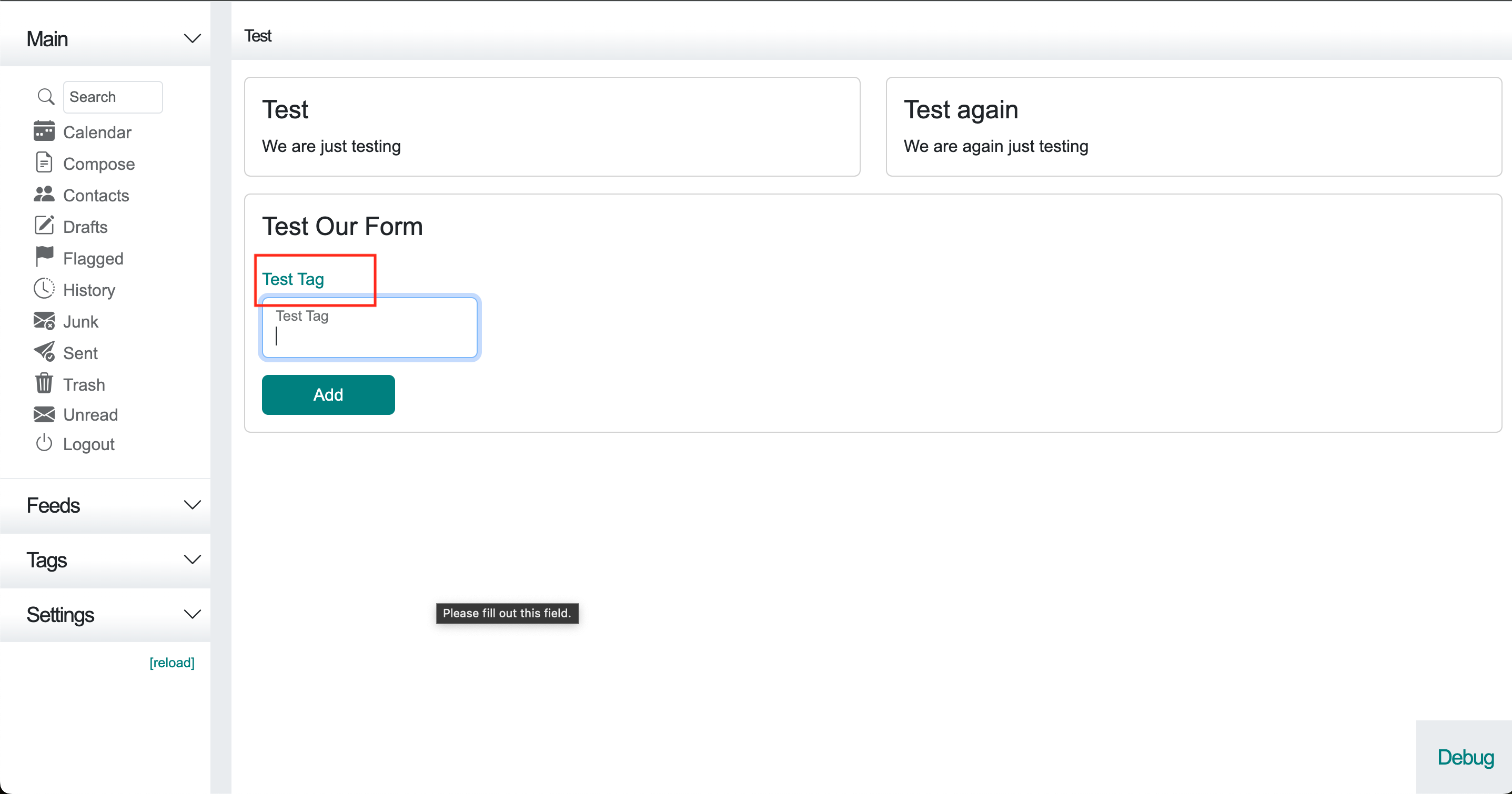Image resolution: width=1512 pixels, height=794 pixels.
Task: Click the History clock icon
Action: point(44,289)
